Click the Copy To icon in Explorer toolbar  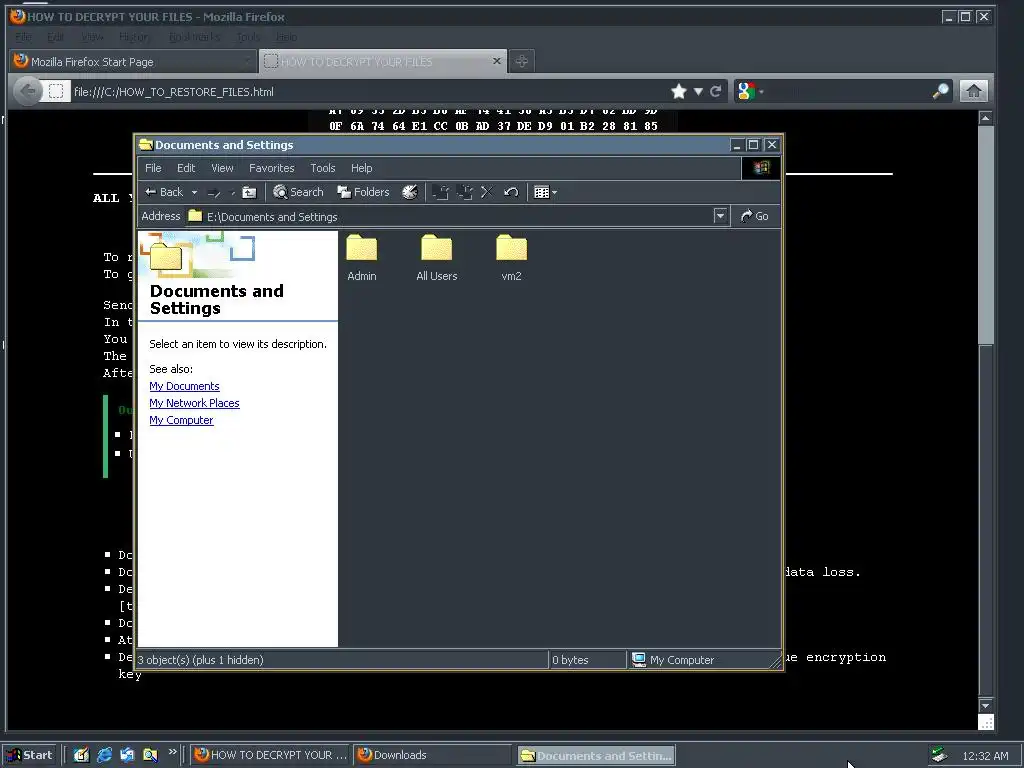[464, 192]
